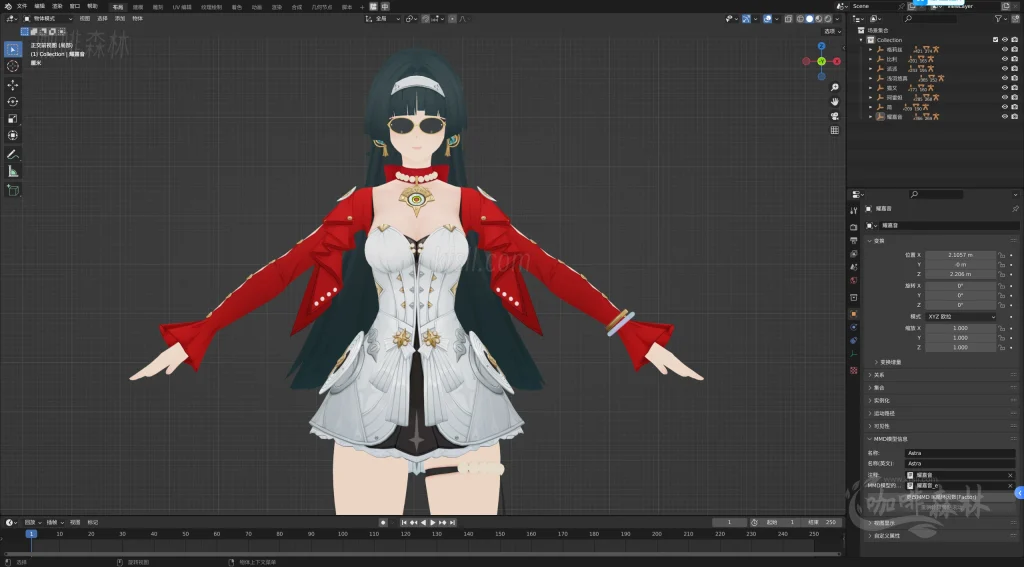Hide 派派 via its eye icon
1024x567 pixels.
[x=1005, y=69]
